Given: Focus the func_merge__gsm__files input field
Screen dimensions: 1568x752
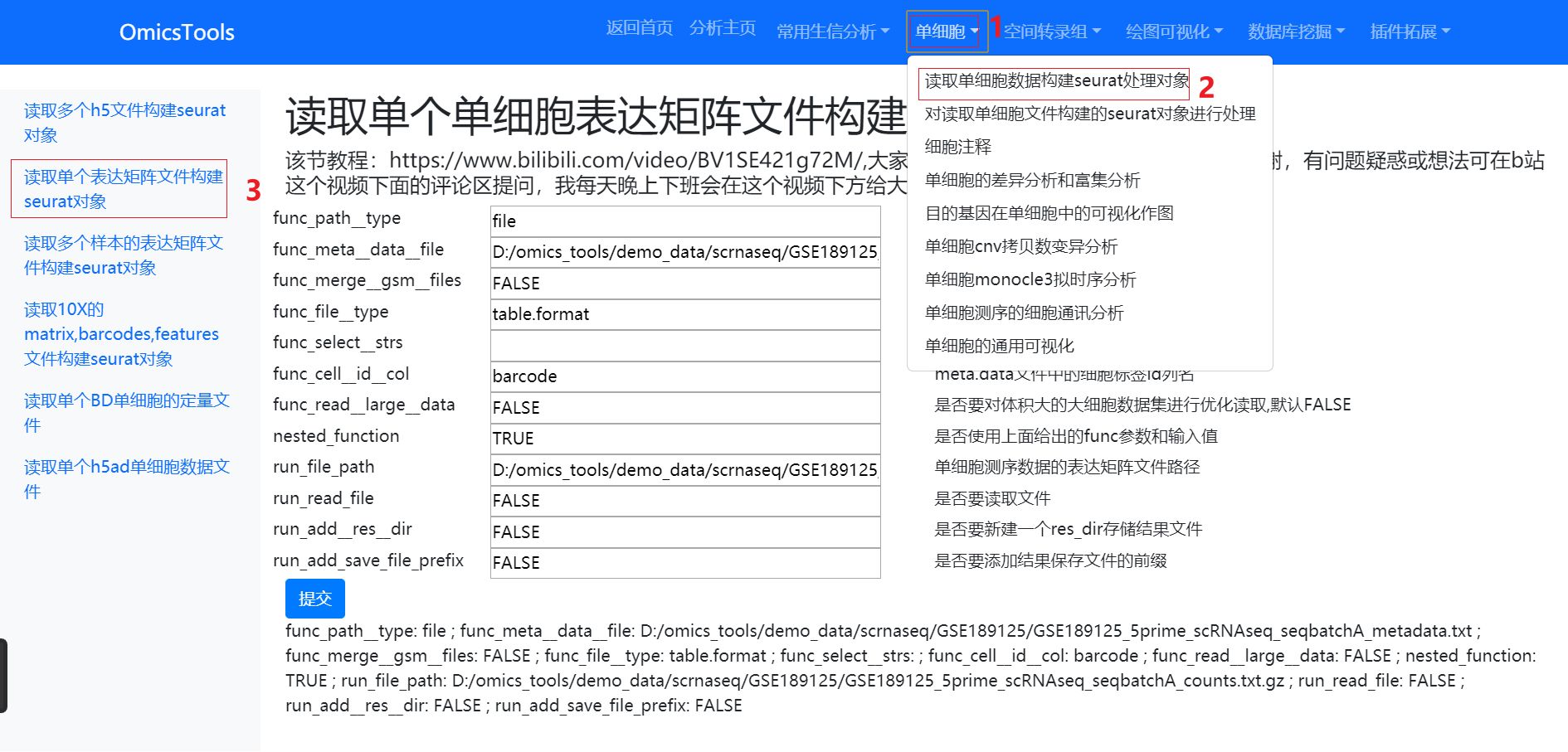Looking at the screenshot, I should click(x=685, y=284).
